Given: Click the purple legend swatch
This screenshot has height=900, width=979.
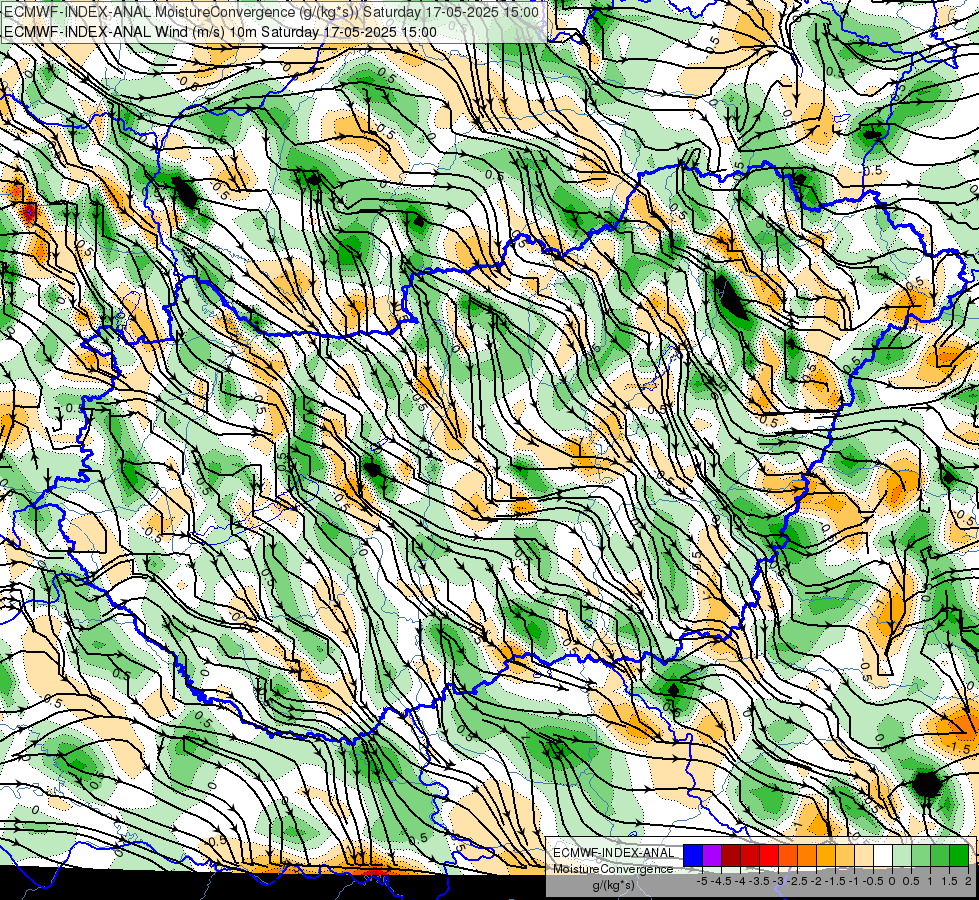Looking at the screenshot, I should [x=712, y=855].
